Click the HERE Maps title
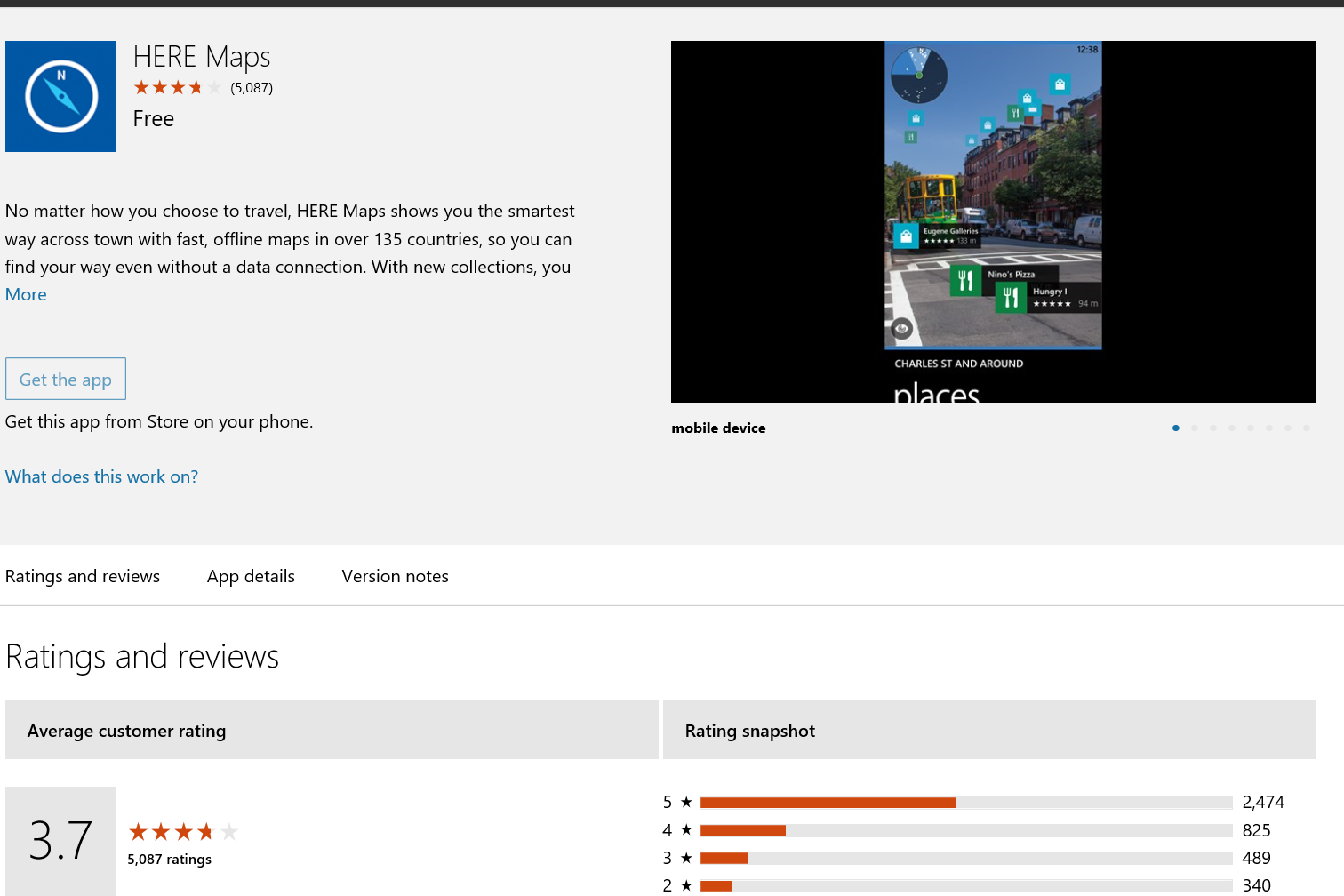 point(202,57)
